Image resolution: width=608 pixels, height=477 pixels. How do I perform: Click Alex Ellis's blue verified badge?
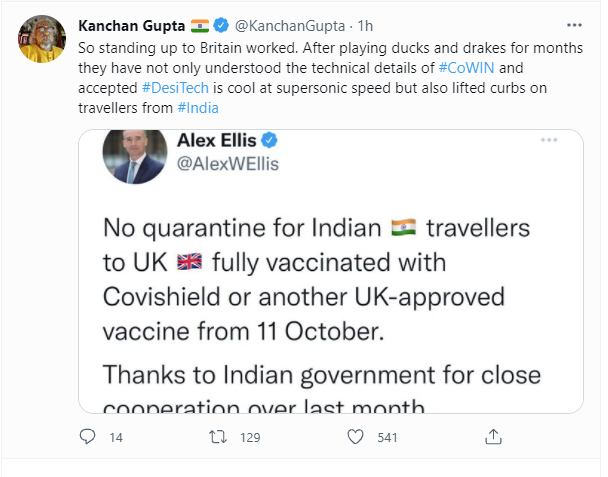tap(283, 141)
